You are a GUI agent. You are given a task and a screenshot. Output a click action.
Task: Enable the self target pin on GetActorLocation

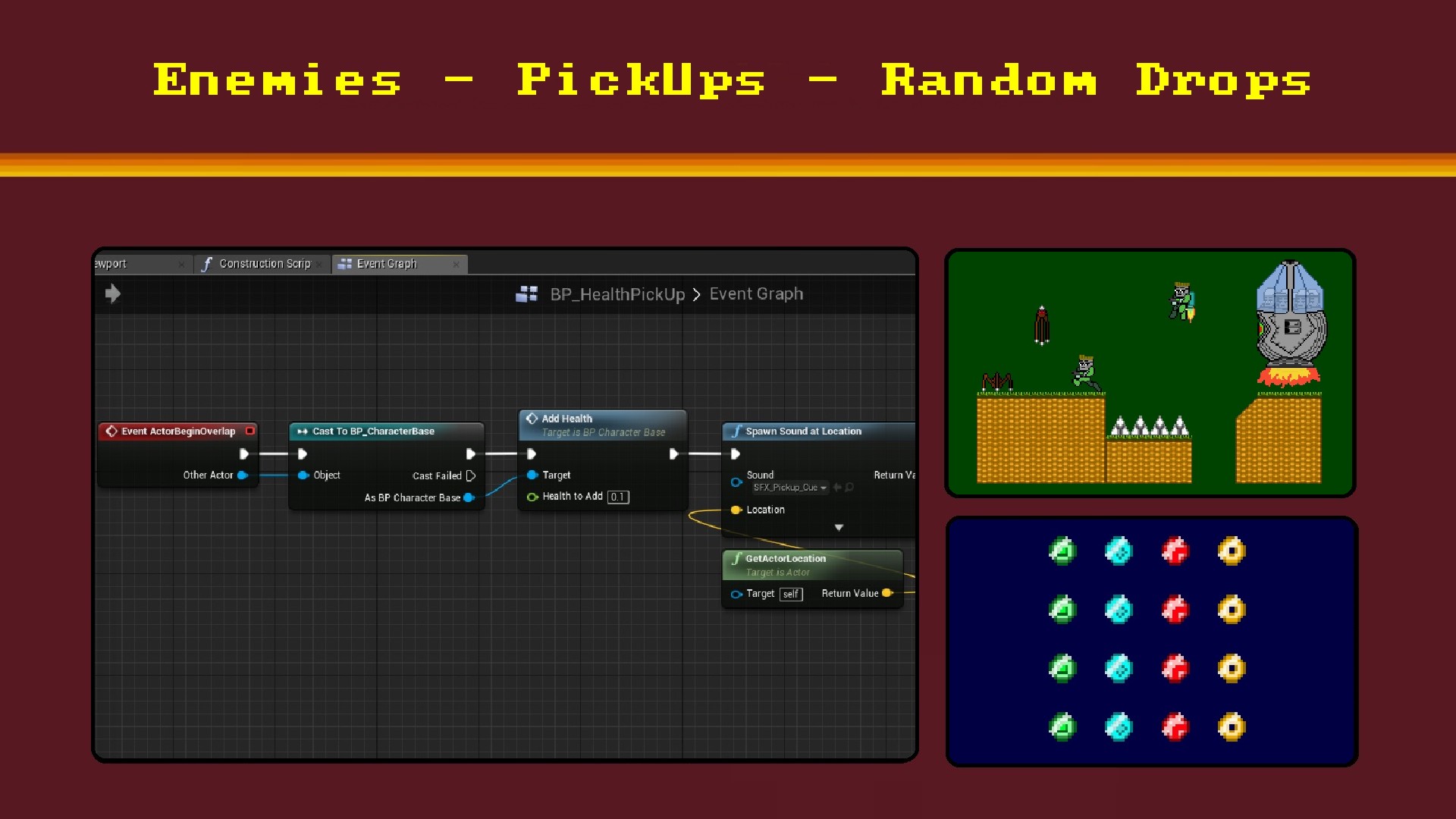coord(737,593)
